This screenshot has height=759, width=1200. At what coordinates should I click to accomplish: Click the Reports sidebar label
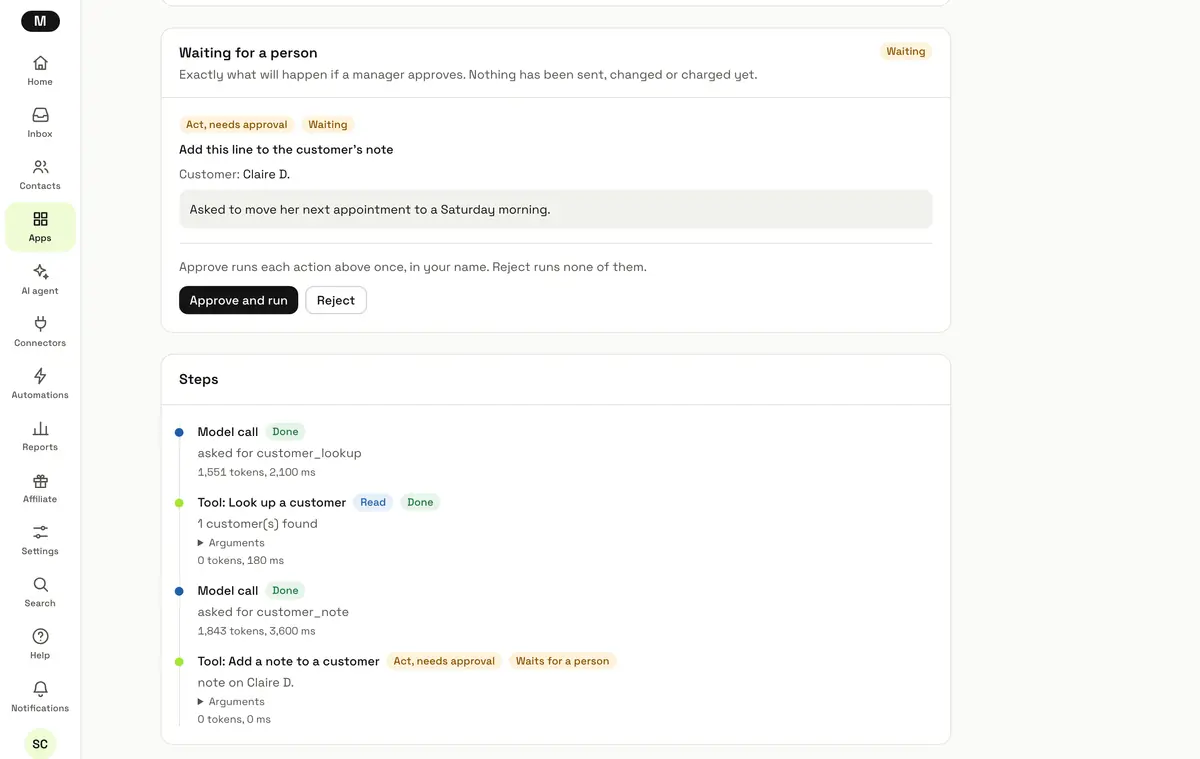[40, 447]
